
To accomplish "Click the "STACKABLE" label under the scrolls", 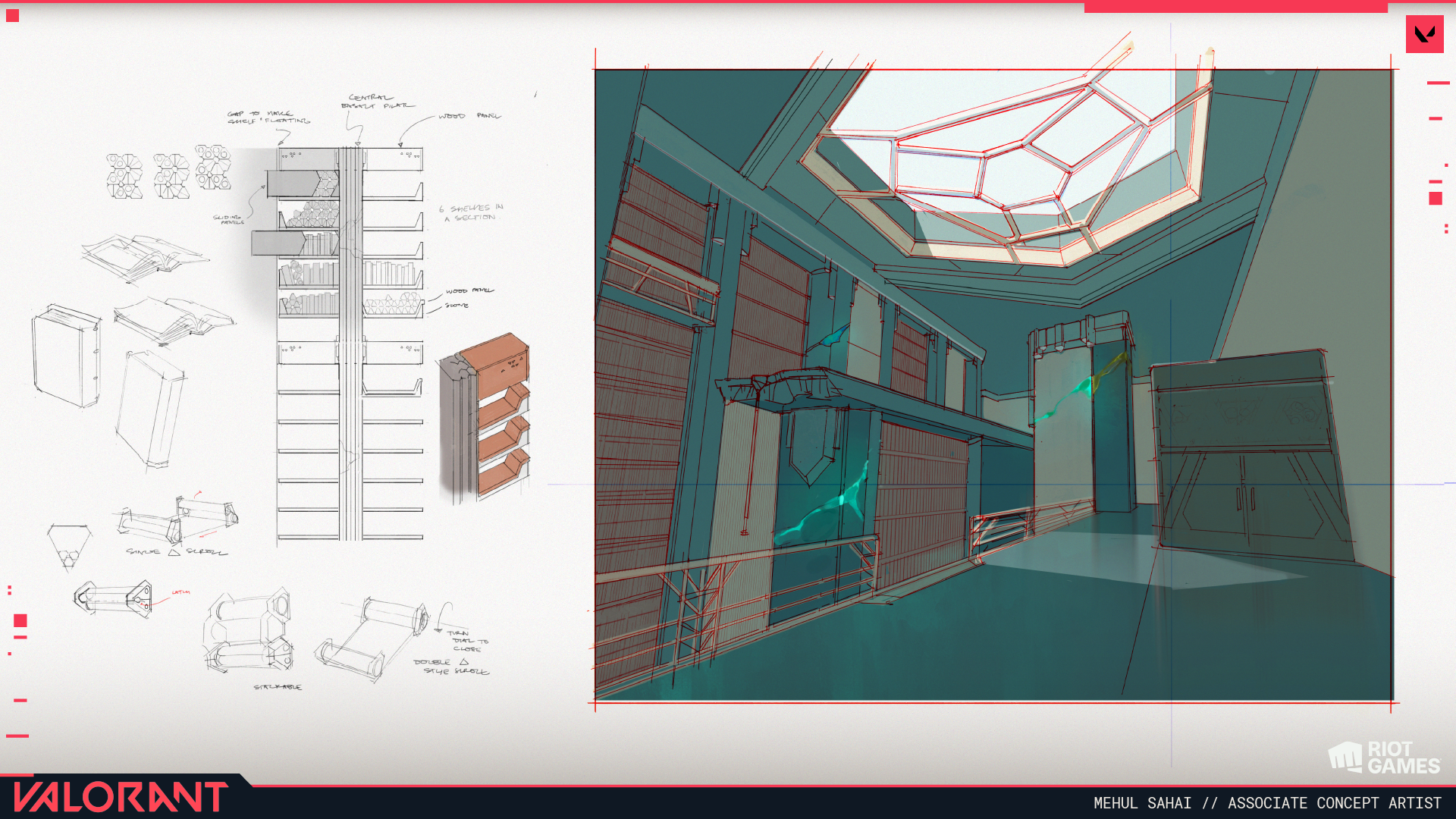I will click(278, 687).
